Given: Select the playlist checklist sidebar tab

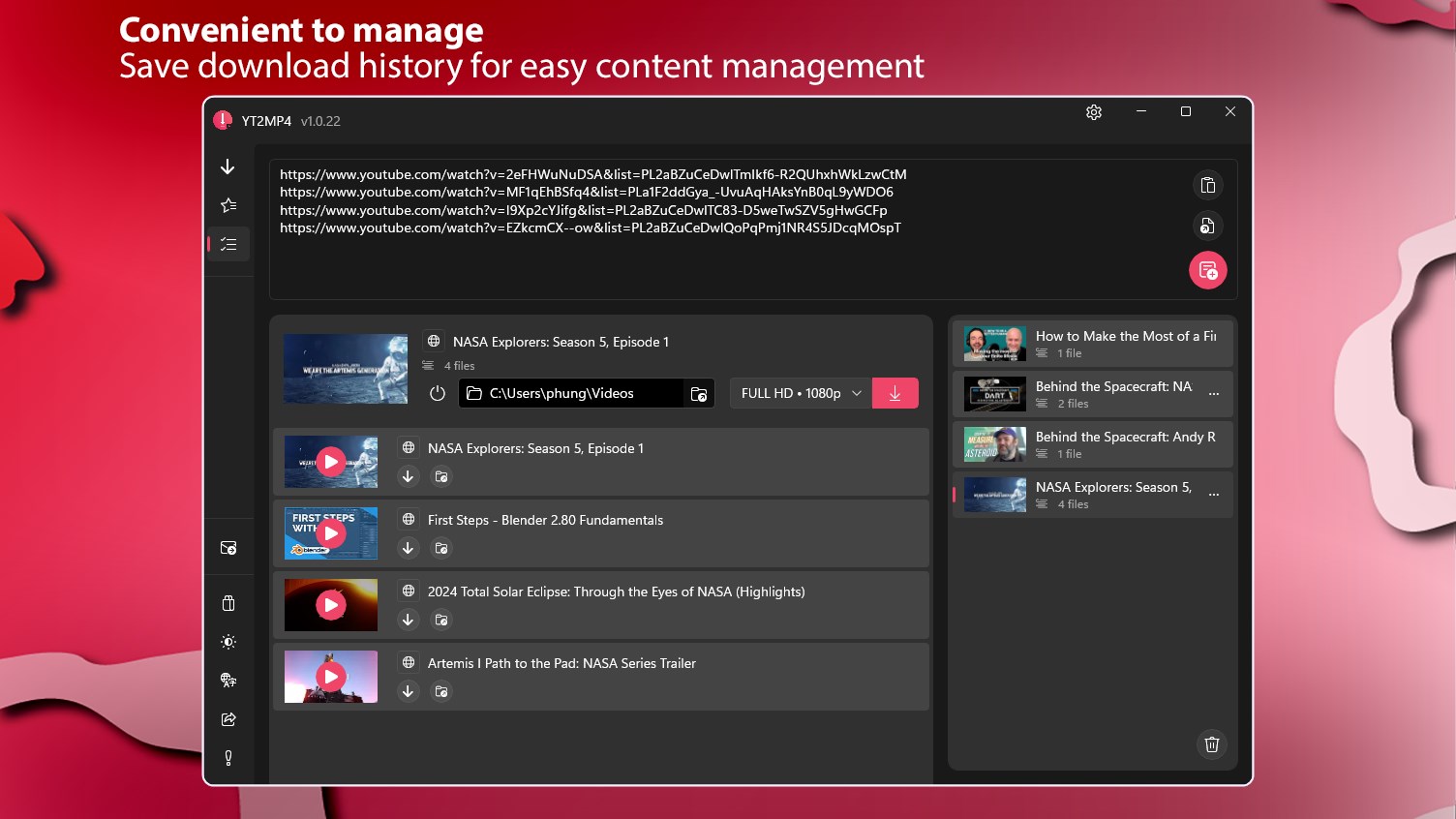Looking at the screenshot, I should point(227,244).
